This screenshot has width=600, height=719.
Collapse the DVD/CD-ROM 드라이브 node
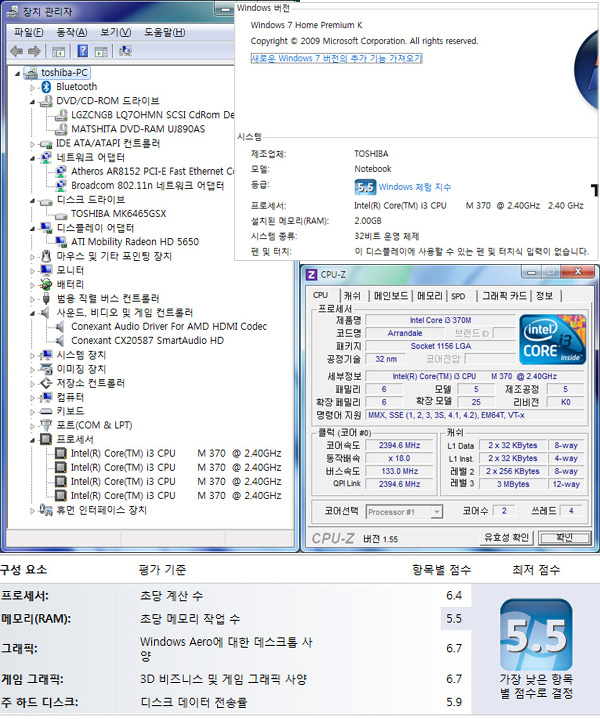point(32,101)
